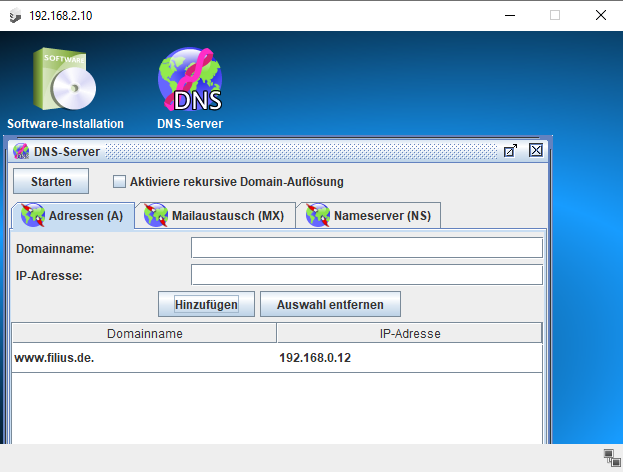Open the Mailaustausch (MX) tab
This screenshot has height=472, width=623.
(215, 216)
